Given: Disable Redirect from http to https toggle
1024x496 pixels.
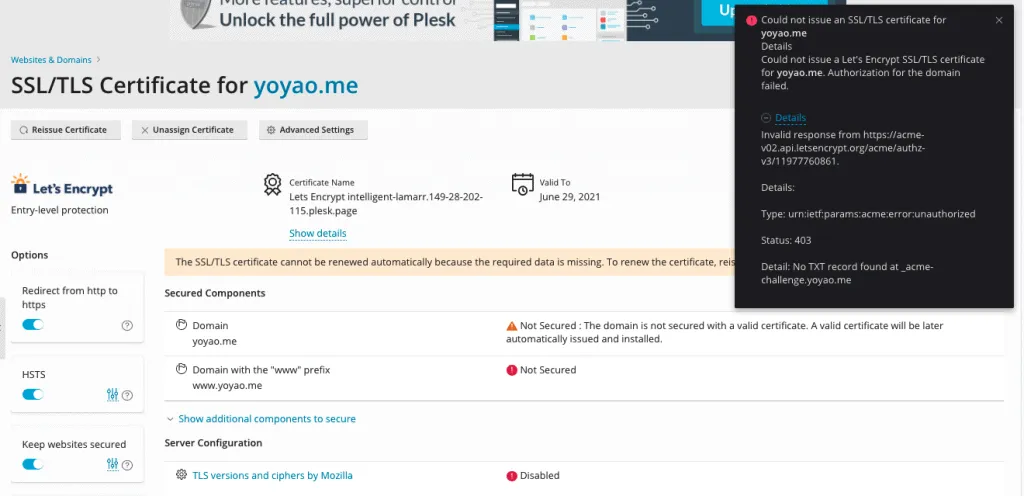Looking at the screenshot, I should point(33,325).
